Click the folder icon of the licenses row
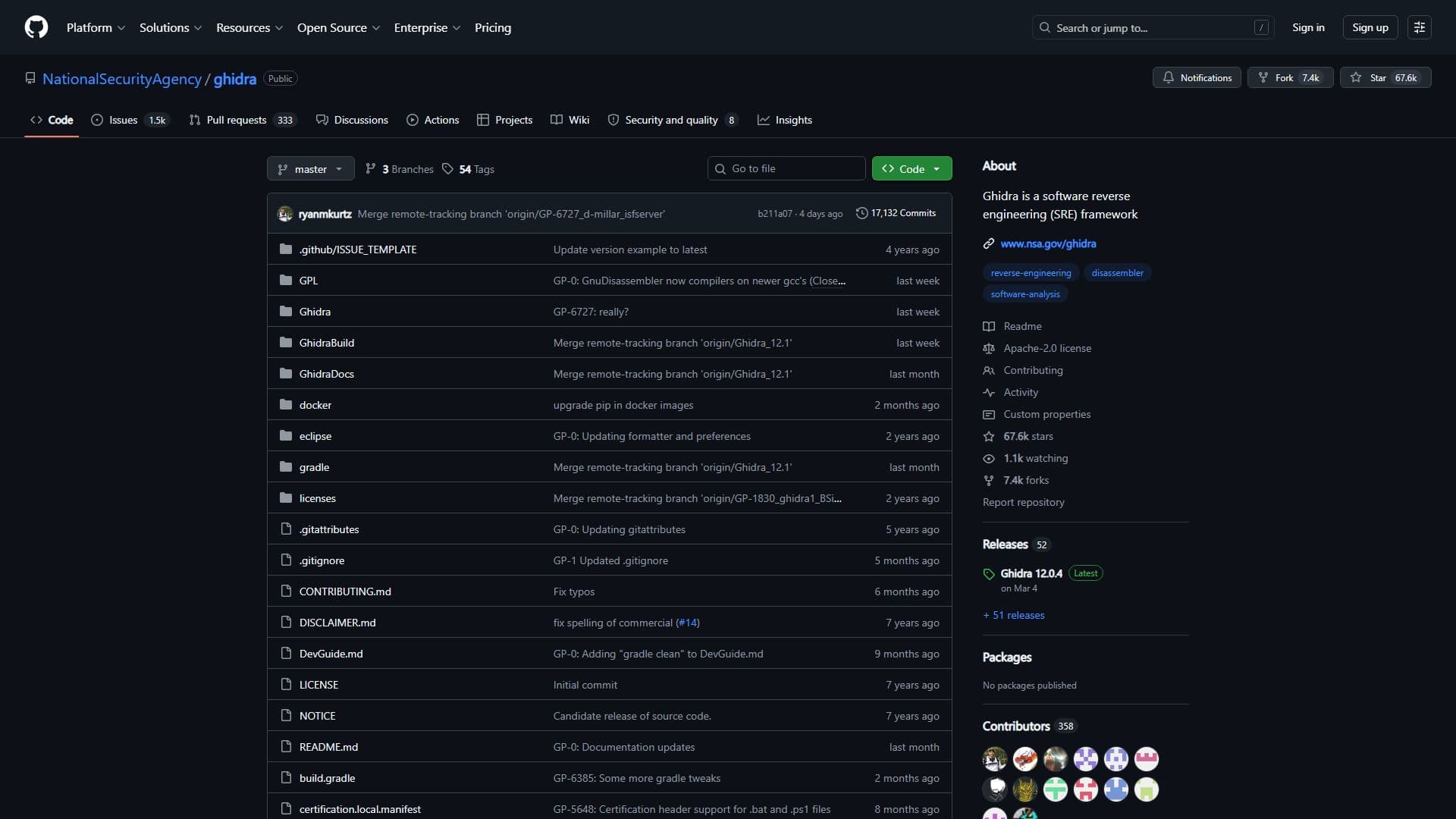1456x819 pixels. click(x=286, y=497)
